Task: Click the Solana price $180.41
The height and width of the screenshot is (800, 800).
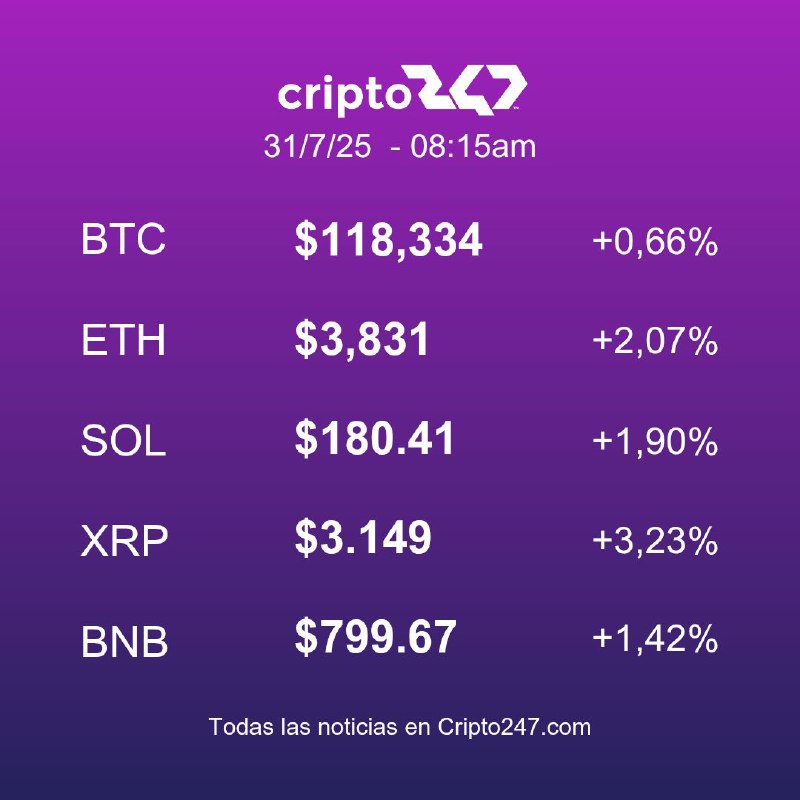Action: pyautogui.click(x=374, y=438)
